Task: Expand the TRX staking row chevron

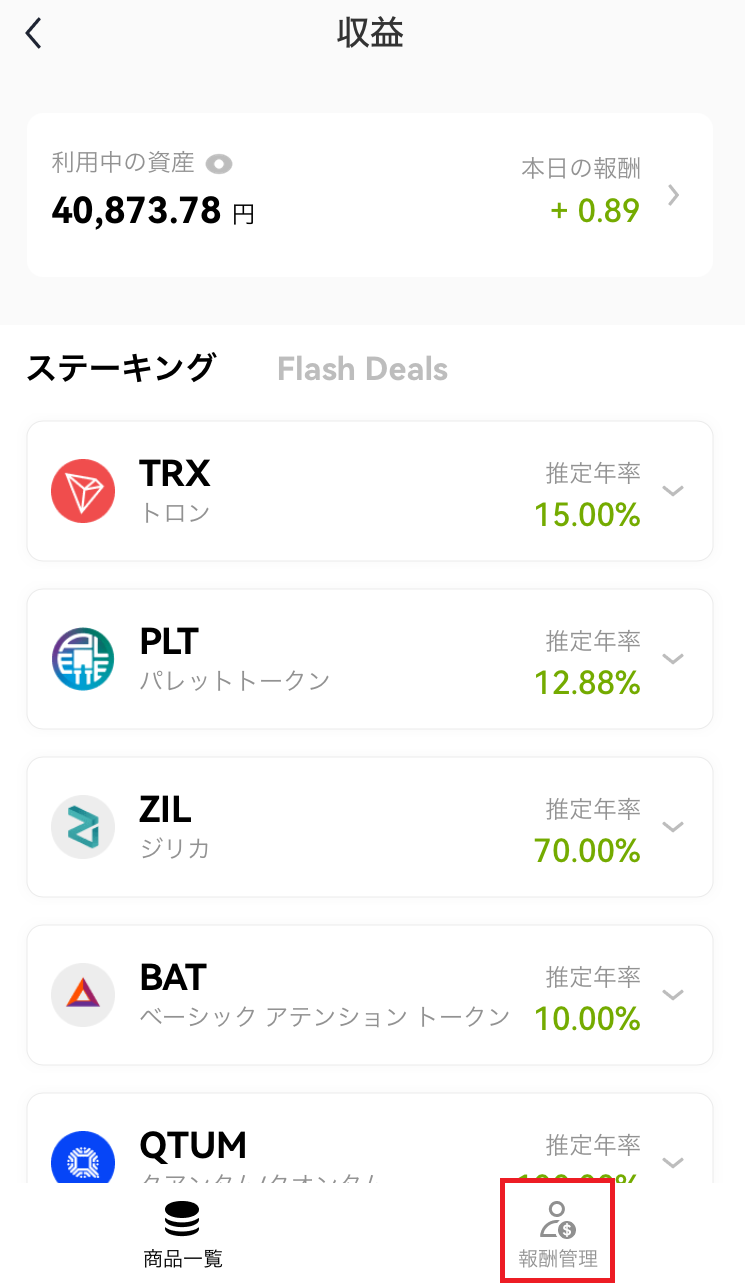Action: 673,490
